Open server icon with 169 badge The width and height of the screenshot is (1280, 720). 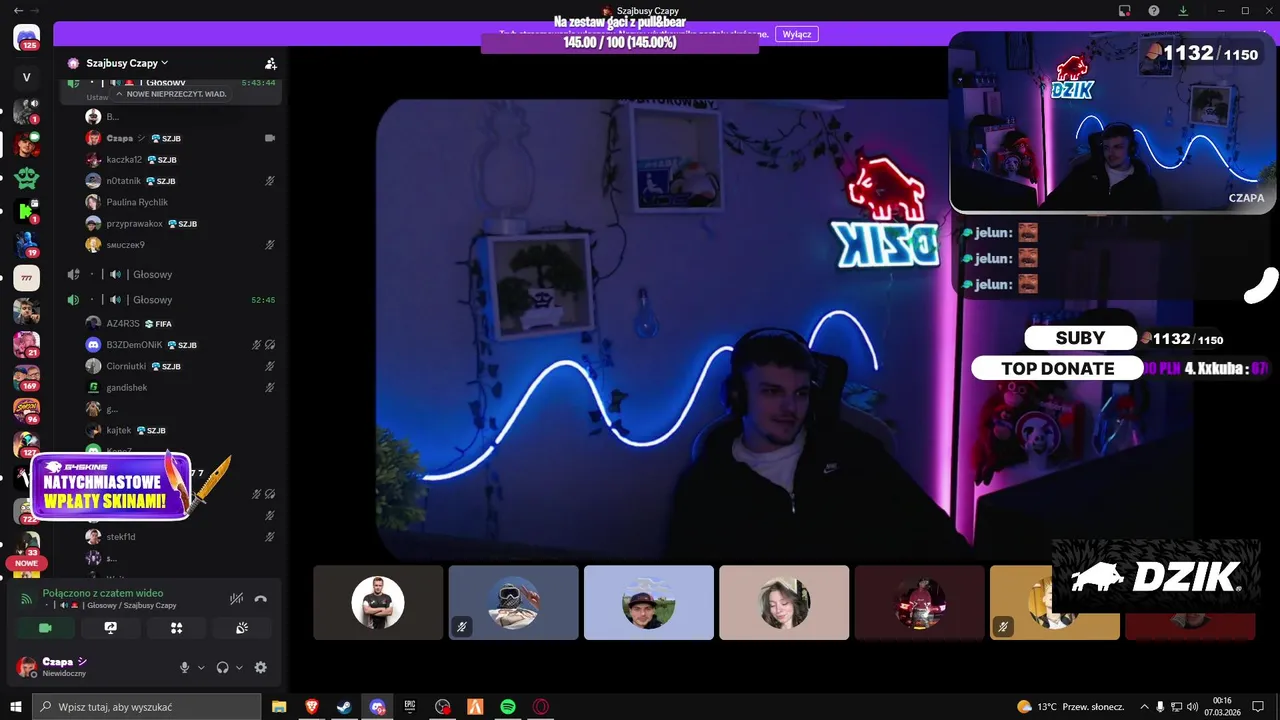27,377
